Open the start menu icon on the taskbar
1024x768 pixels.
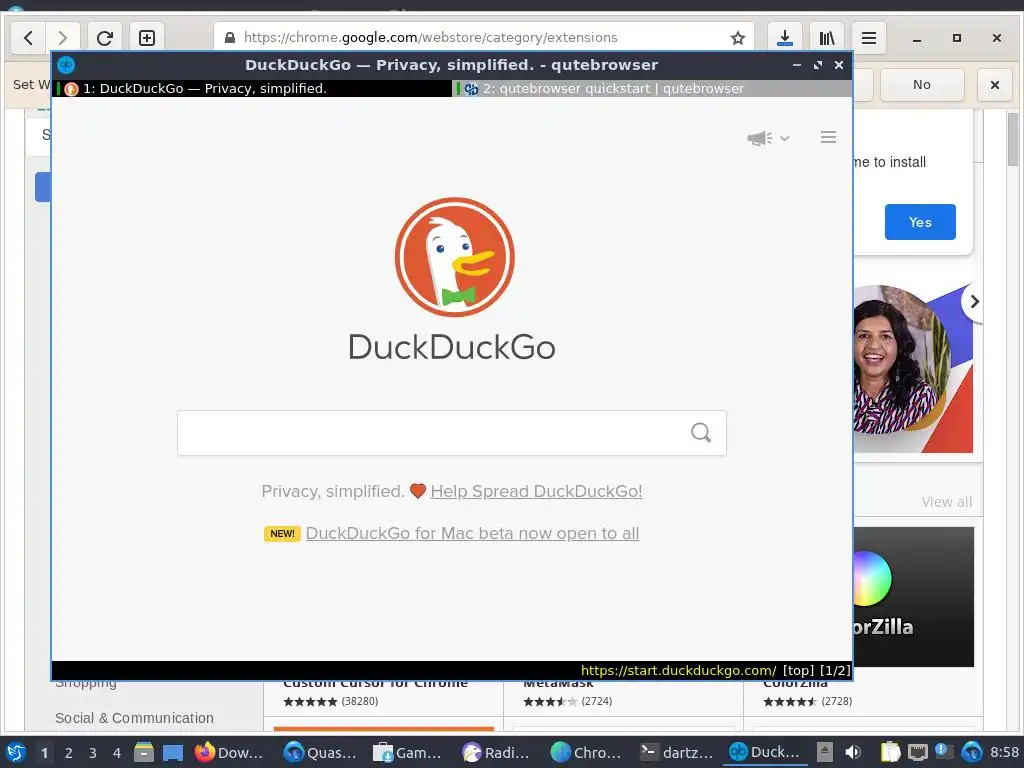click(16, 752)
